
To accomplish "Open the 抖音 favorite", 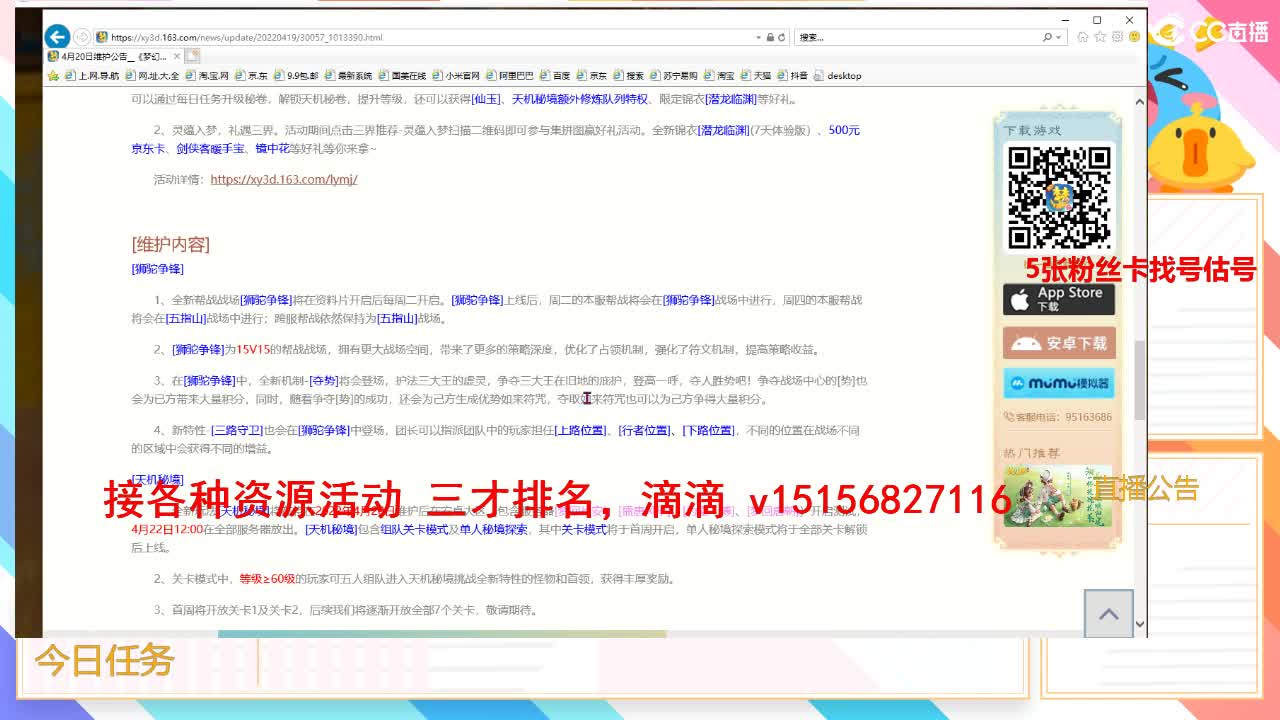I will [792, 75].
